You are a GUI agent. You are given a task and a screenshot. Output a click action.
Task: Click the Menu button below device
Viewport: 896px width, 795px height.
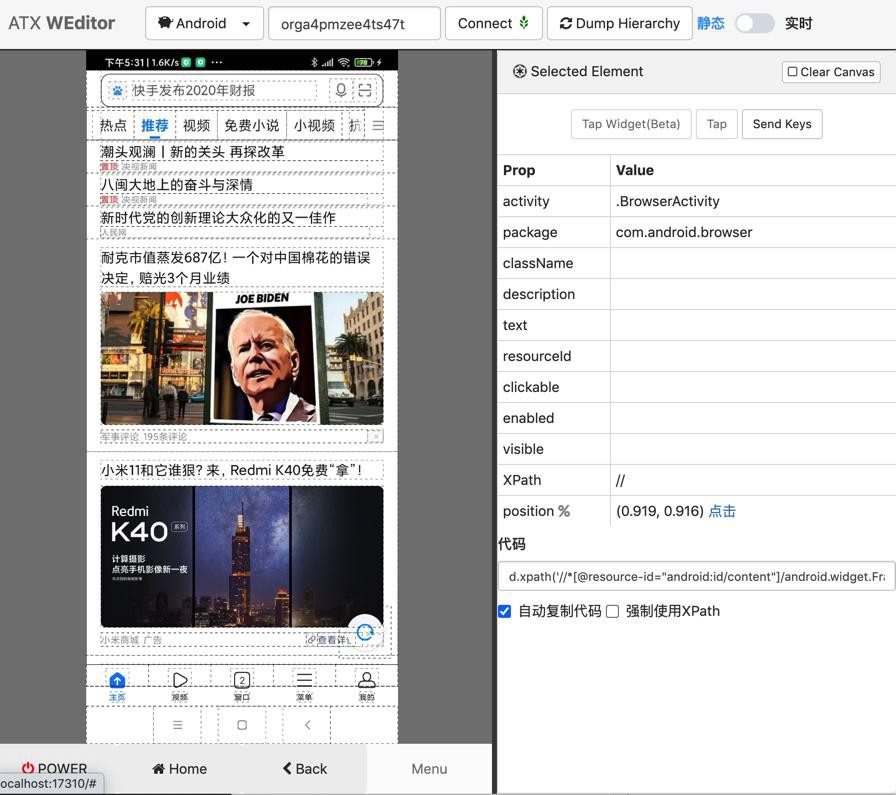tap(429, 769)
